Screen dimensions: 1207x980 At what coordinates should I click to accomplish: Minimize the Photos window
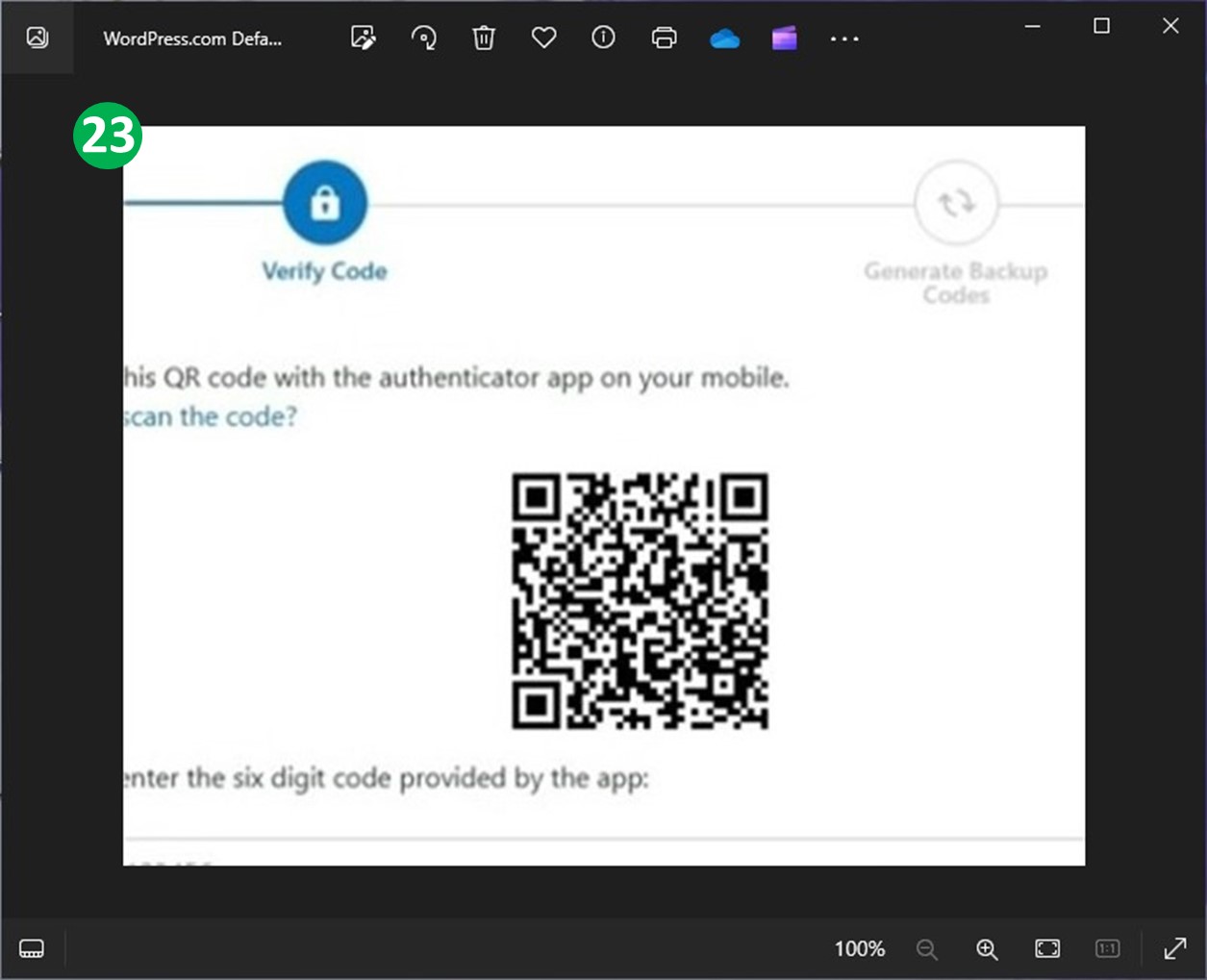click(x=1033, y=26)
